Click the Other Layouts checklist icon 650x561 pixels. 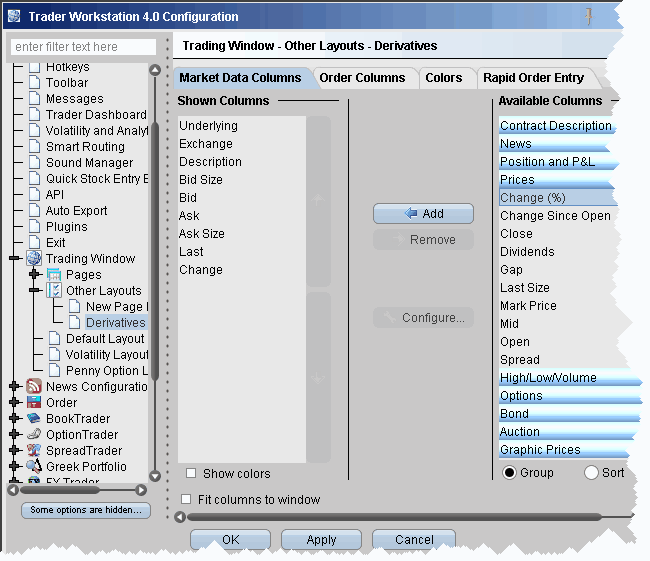pyautogui.click(x=54, y=290)
